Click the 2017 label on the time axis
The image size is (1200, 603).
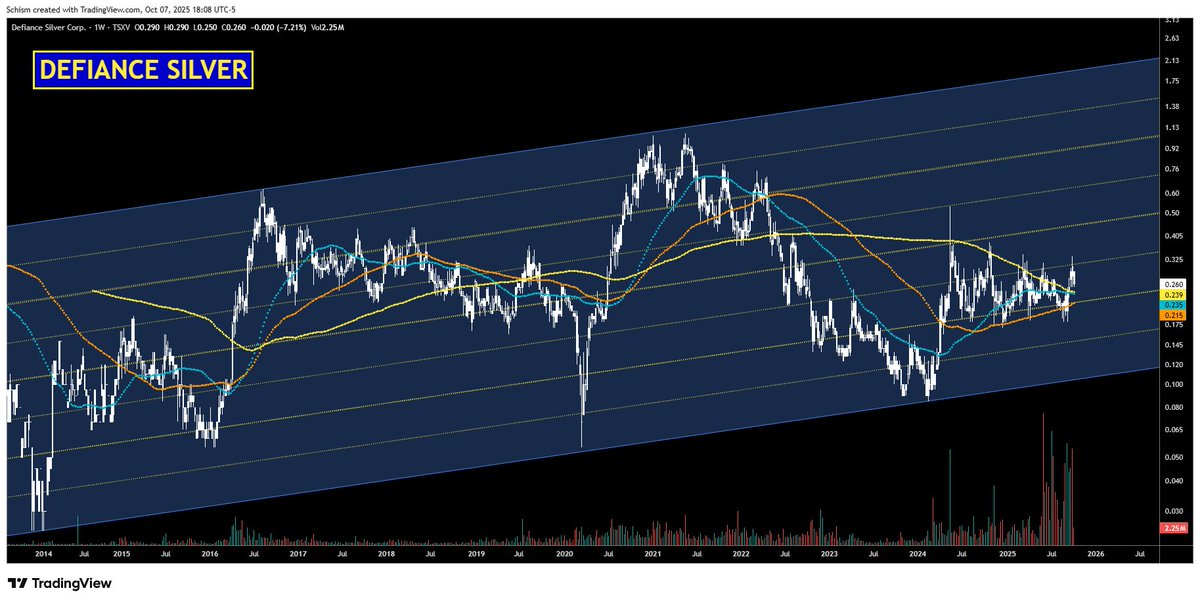click(x=298, y=552)
